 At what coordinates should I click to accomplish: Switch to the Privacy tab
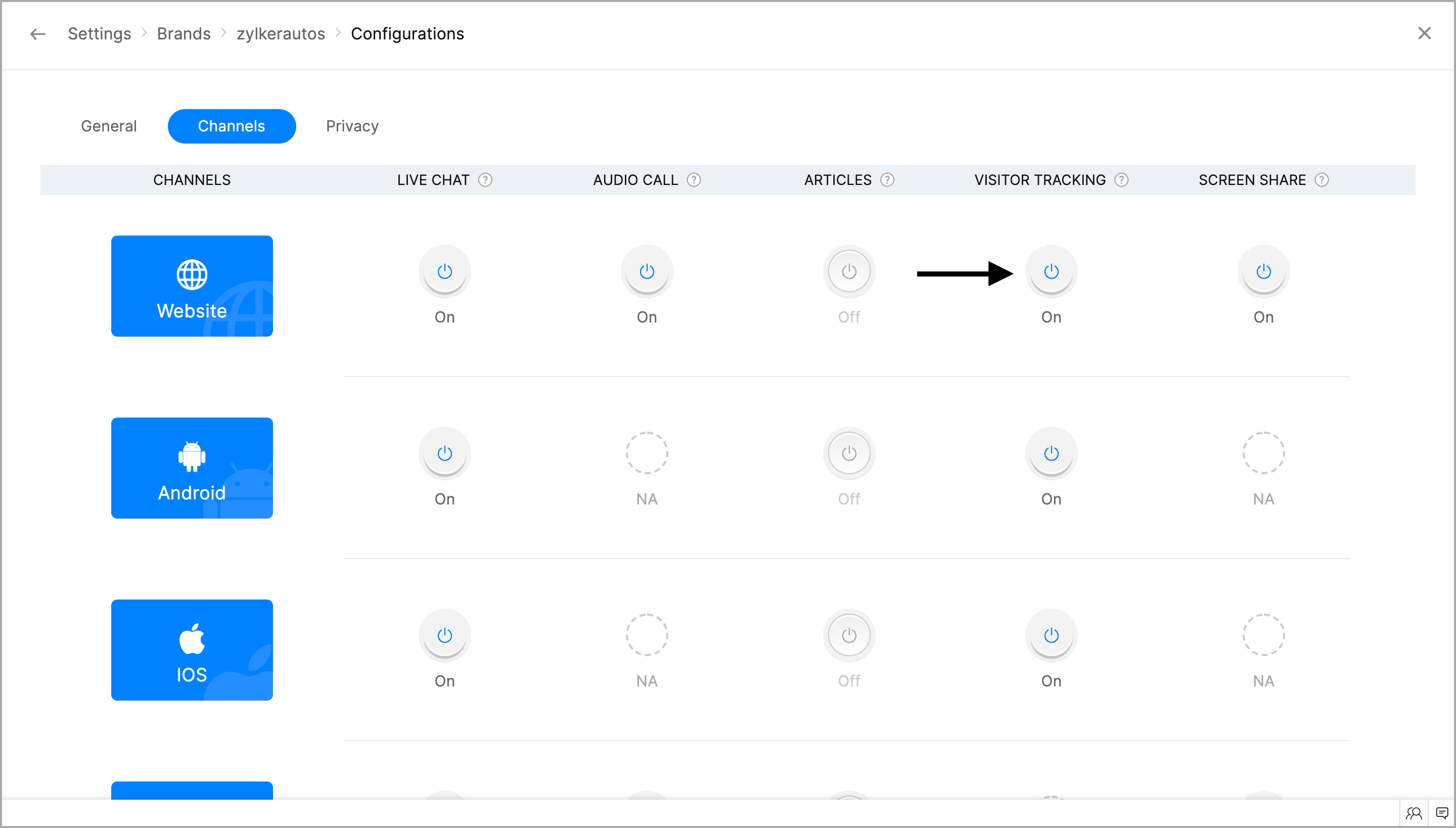pyautogui.click(x=352, y=126)
